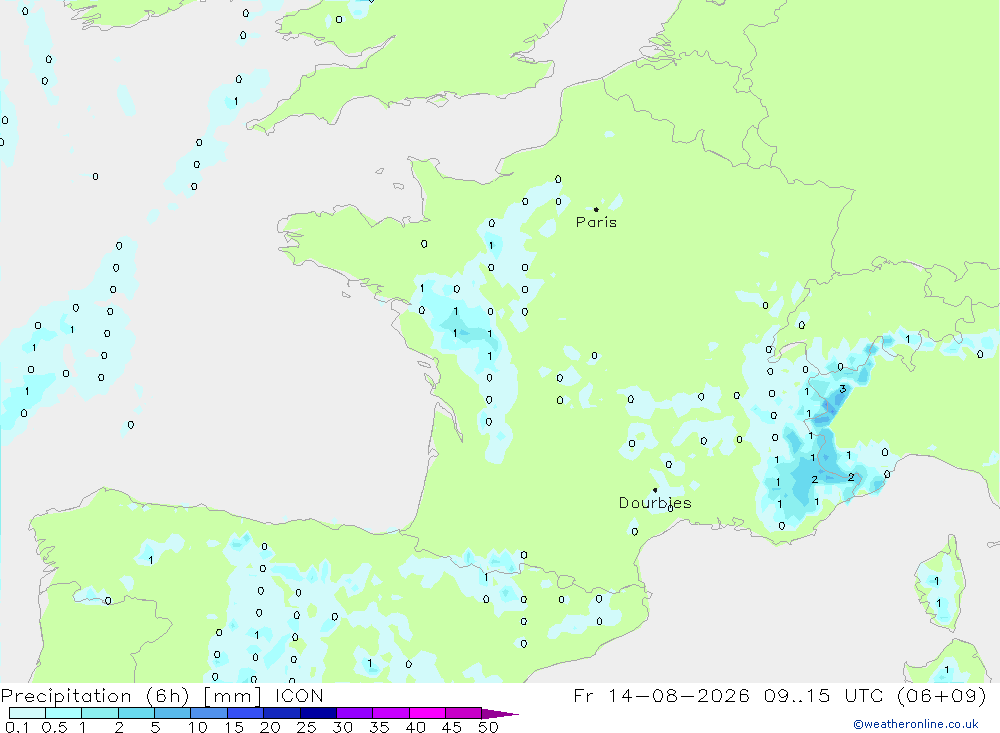1000x733 pixels.
Task: Select the black dot marking Paris
Action: [x=596, y=209]
